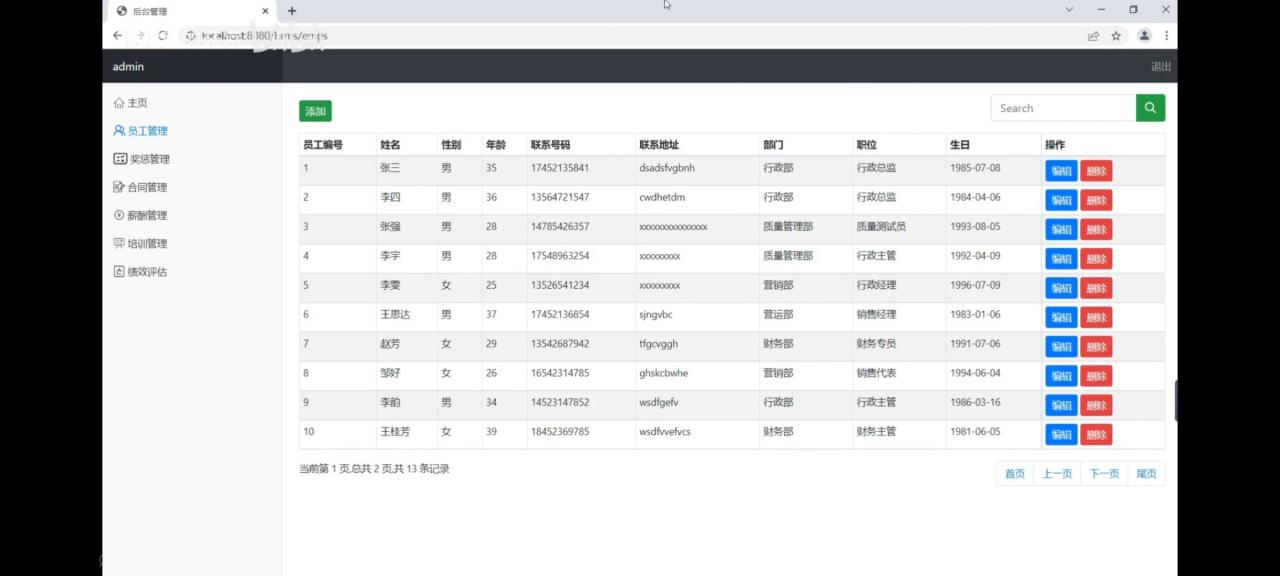Viewport: 1280px width, 576px height.
Task: Click the browser back arrow
Action: coord(117,35)
